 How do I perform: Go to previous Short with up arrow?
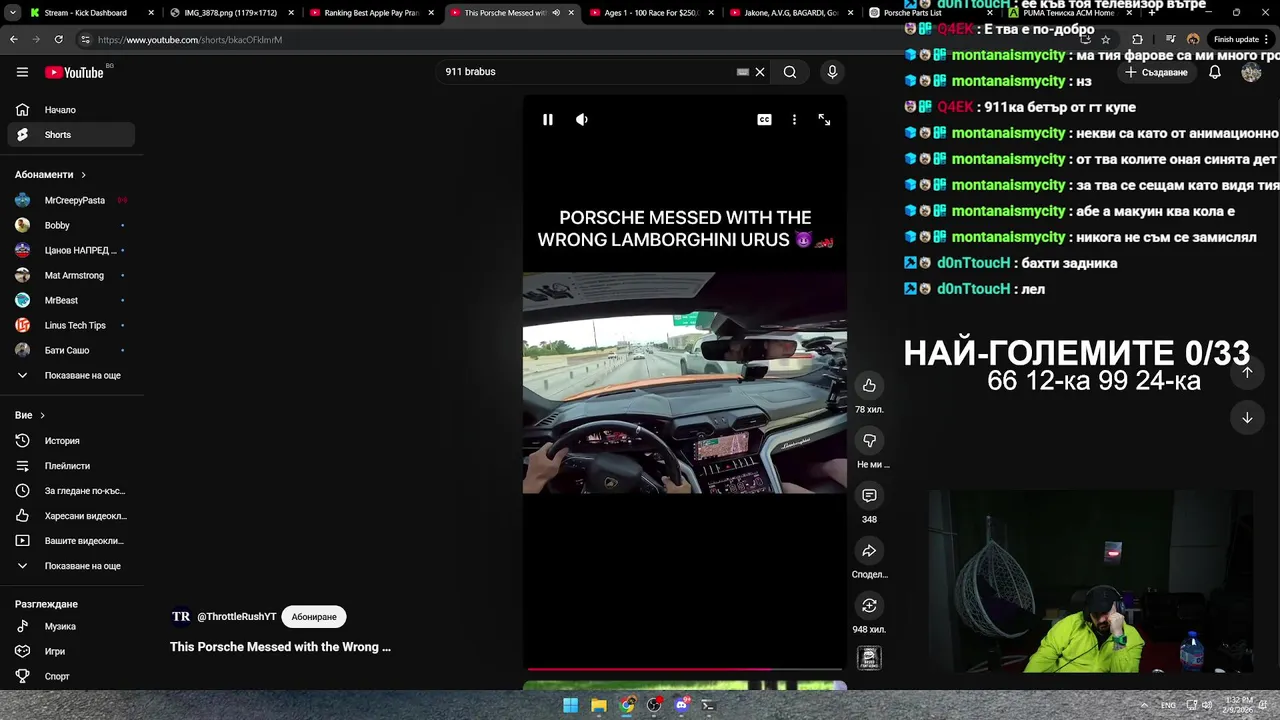coord(1247,372)
